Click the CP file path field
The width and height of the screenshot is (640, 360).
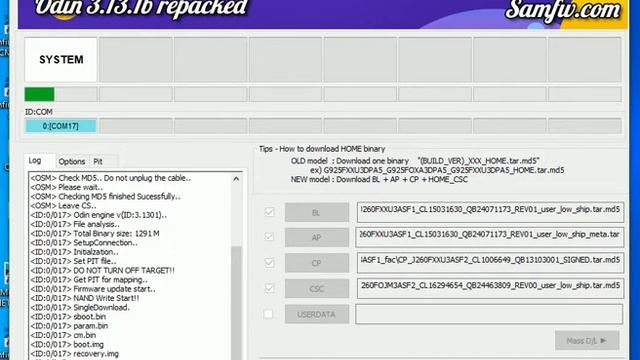[490, 263]
